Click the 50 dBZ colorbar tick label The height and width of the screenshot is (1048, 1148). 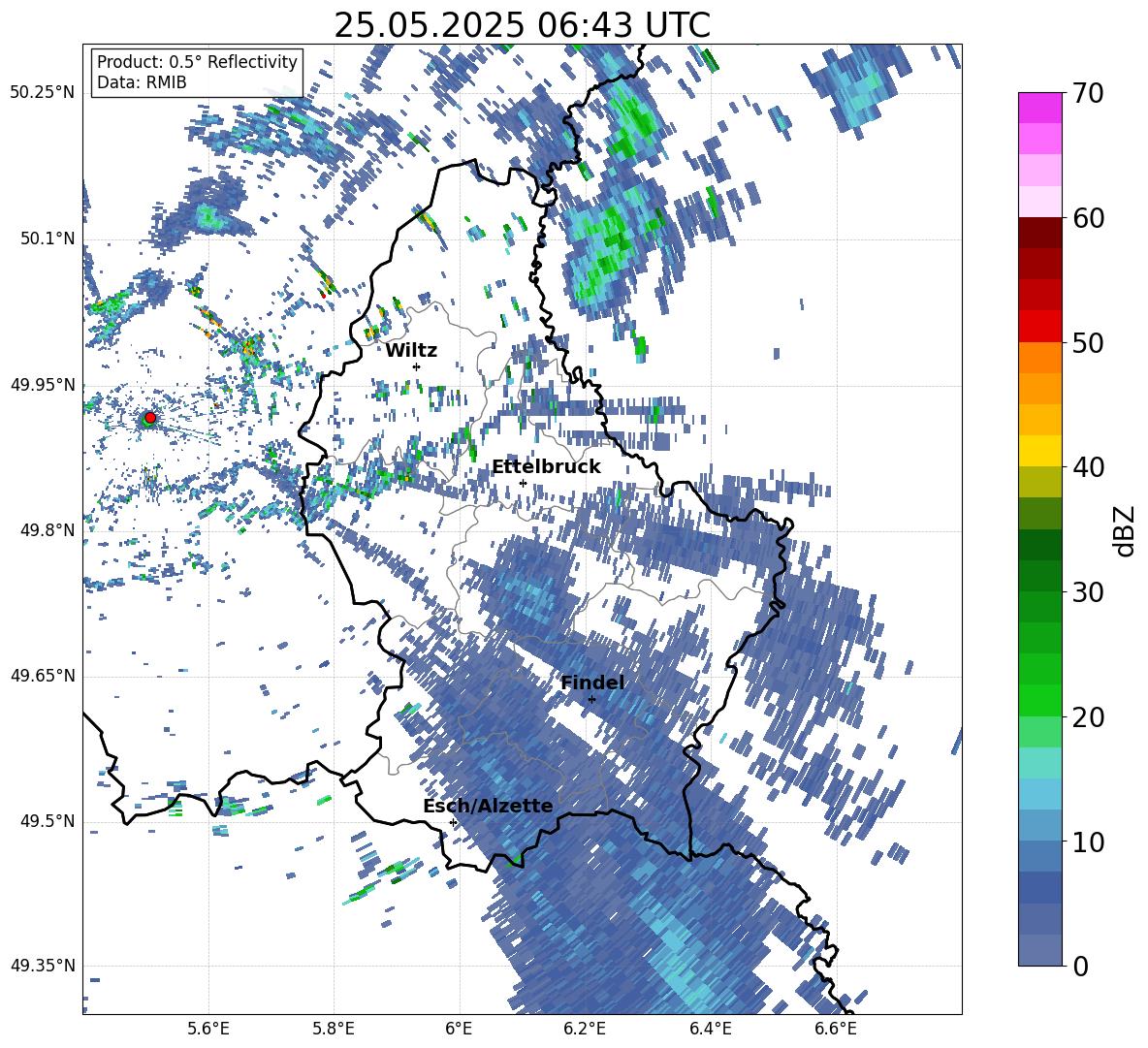(1087, 343)
